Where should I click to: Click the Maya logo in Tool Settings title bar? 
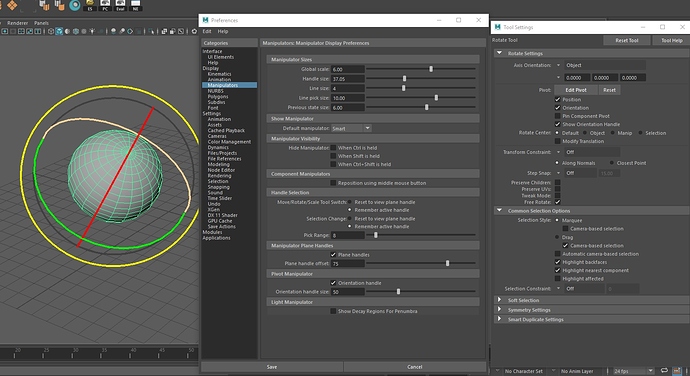(498, 27)
